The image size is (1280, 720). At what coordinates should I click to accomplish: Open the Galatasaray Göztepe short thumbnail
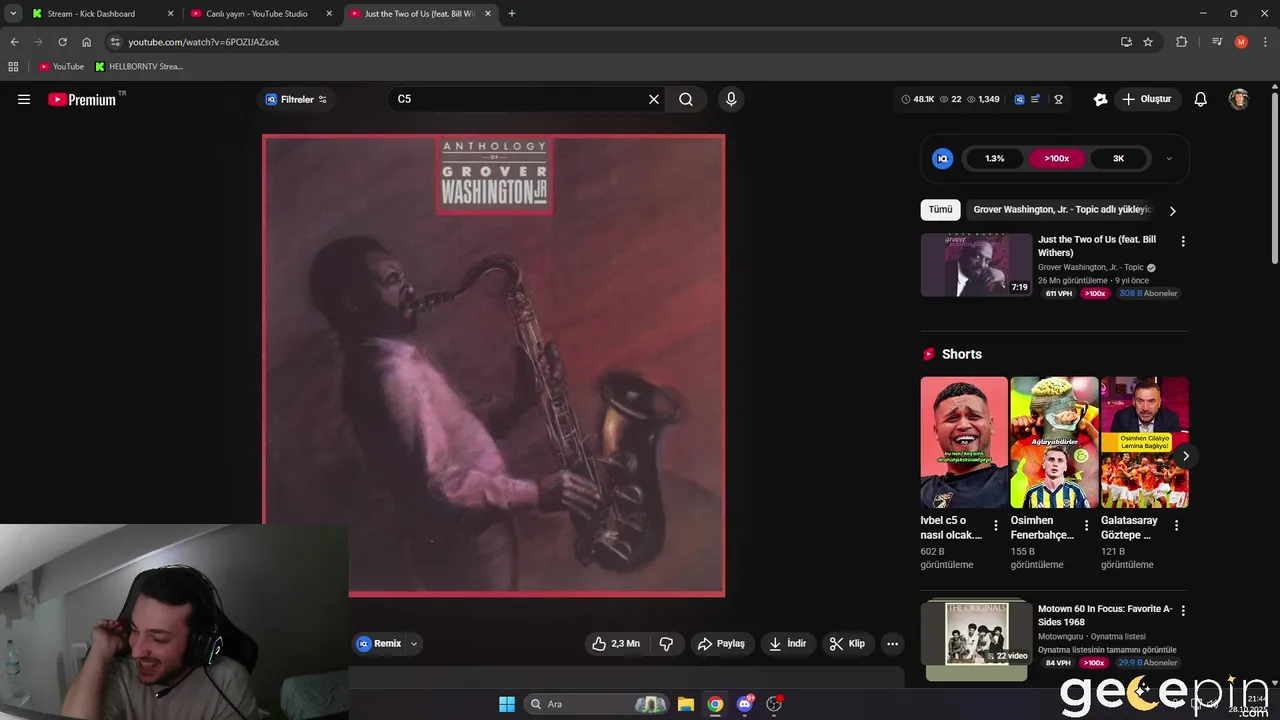(x=1144, y=442)
